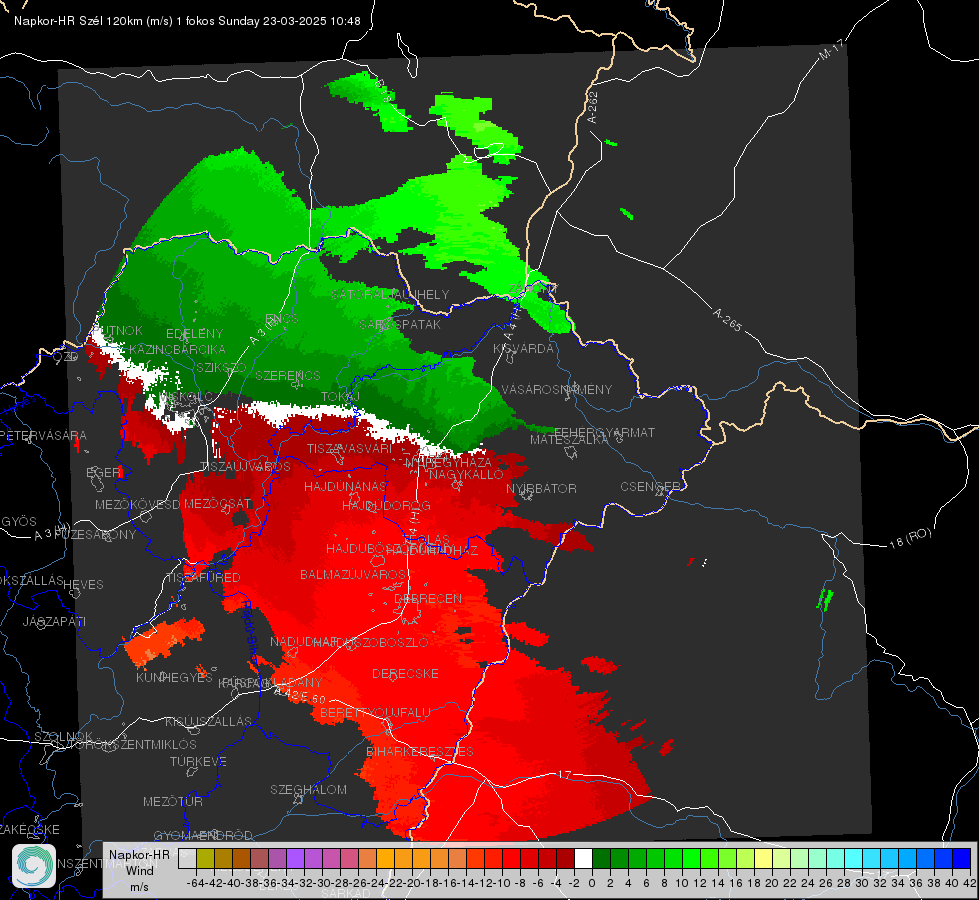
Task: Click the KUNHEGYES city label
Action: click(x=174, y=678)
